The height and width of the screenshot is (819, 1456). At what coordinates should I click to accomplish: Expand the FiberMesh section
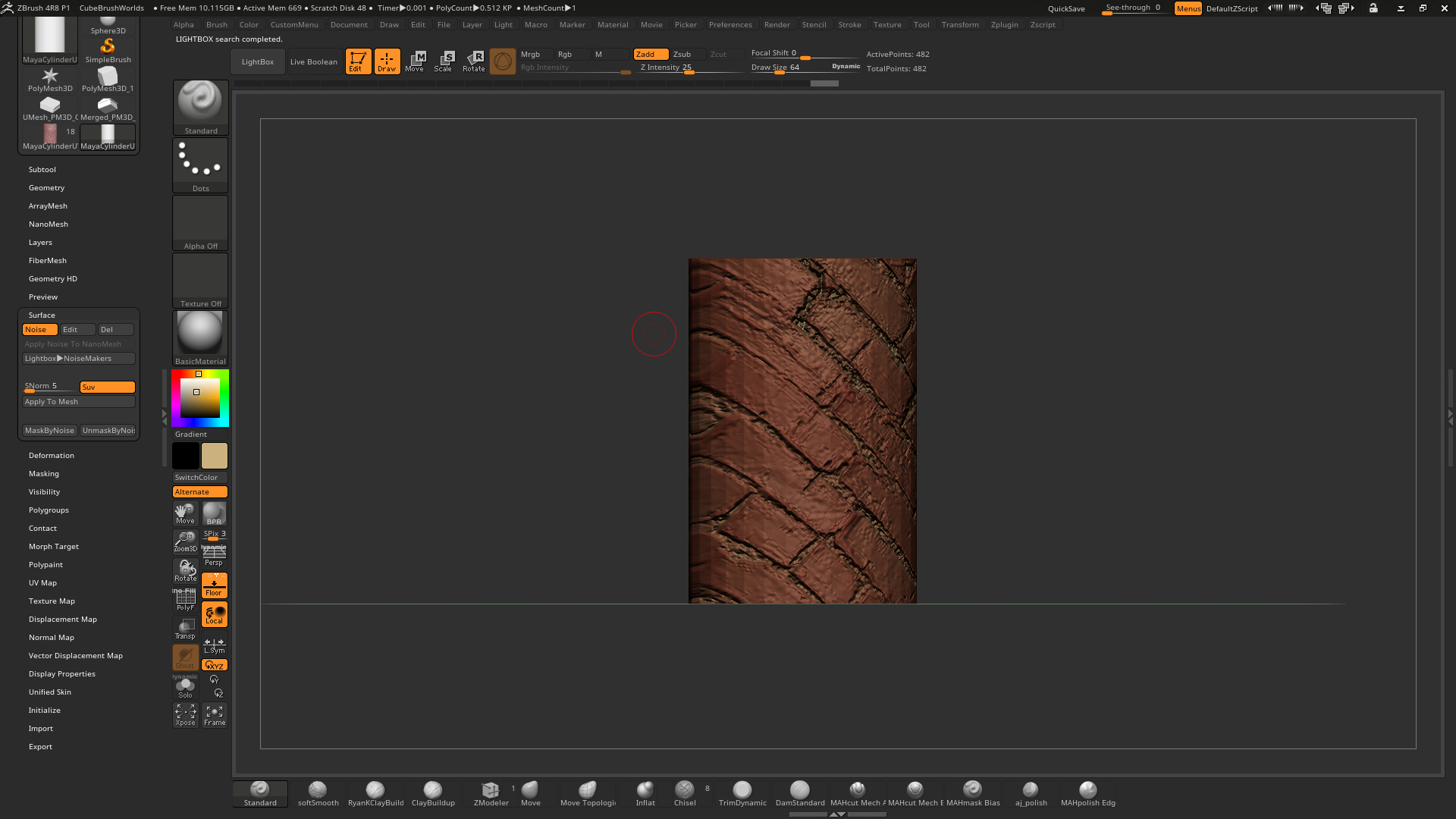(48, 261)
